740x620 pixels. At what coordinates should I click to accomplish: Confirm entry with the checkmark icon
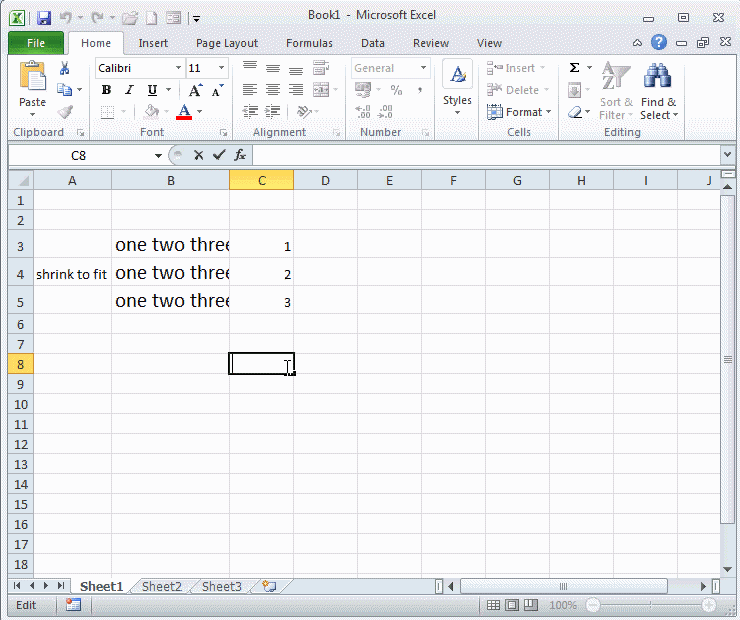tap(218, 155)
